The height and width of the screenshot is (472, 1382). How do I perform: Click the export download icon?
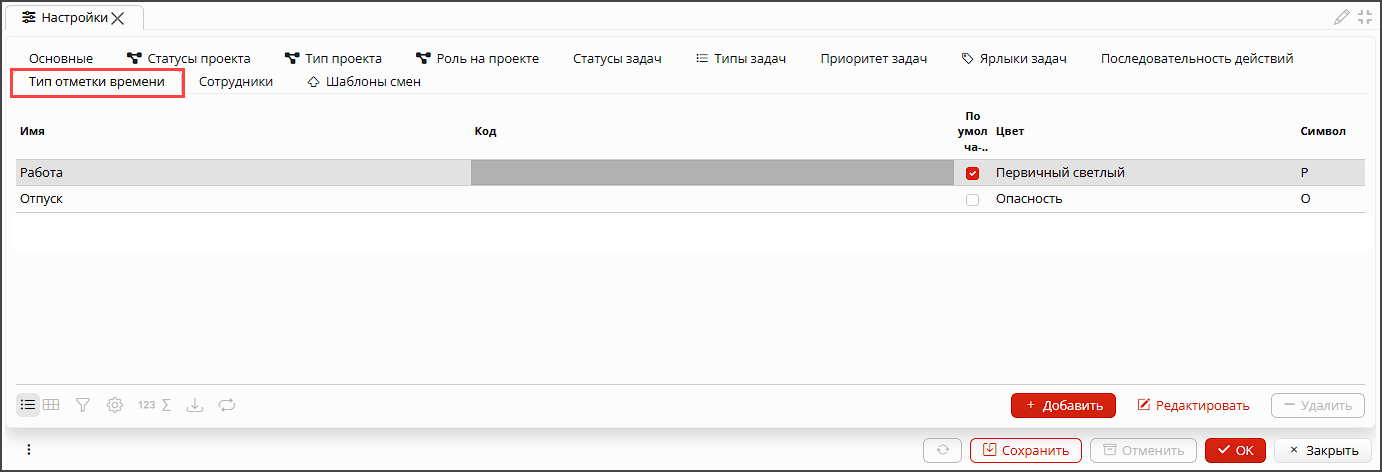point(195,405)
